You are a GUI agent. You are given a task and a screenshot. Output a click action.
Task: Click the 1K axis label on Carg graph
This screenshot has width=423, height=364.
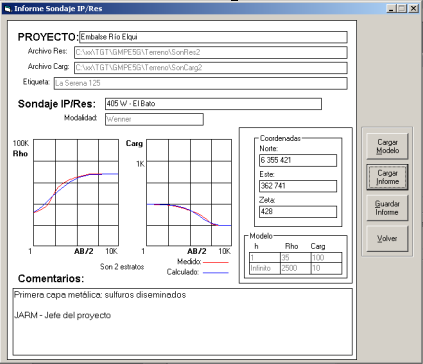(x=140, y=164)
